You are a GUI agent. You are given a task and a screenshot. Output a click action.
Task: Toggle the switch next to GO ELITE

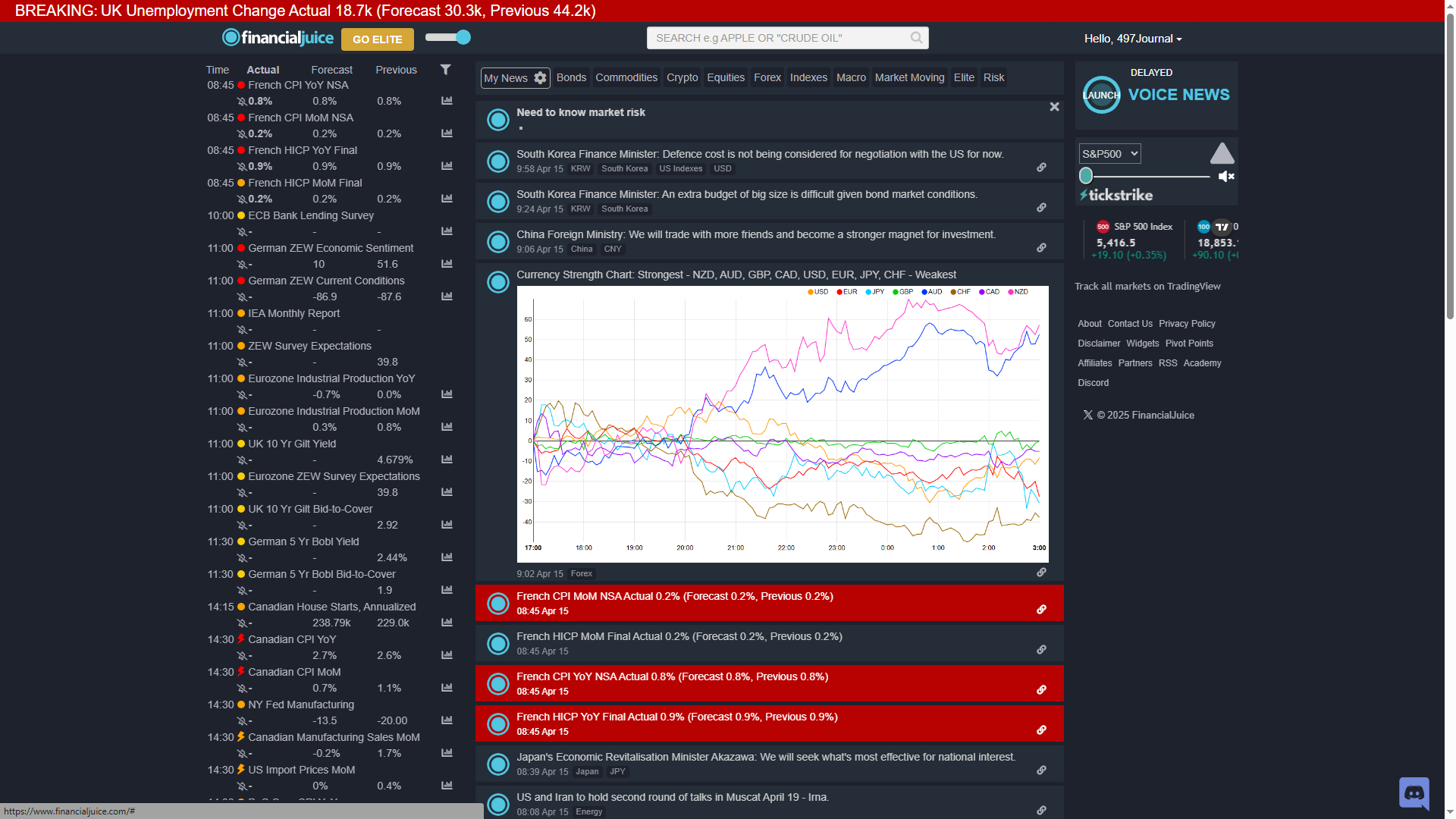[448, 37]
